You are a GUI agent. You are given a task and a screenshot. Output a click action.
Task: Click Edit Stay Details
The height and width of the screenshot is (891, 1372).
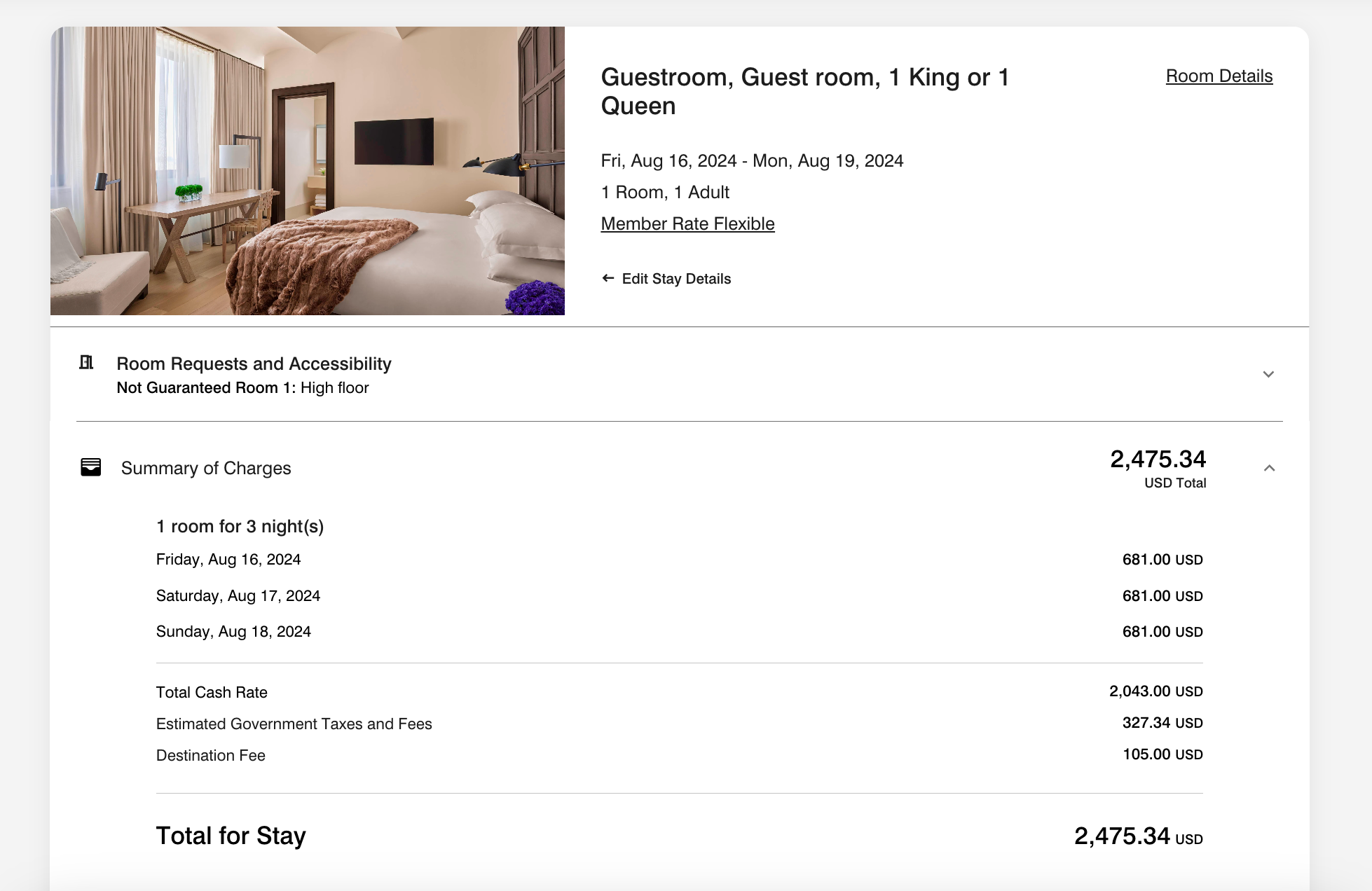[x=676, y=279]
